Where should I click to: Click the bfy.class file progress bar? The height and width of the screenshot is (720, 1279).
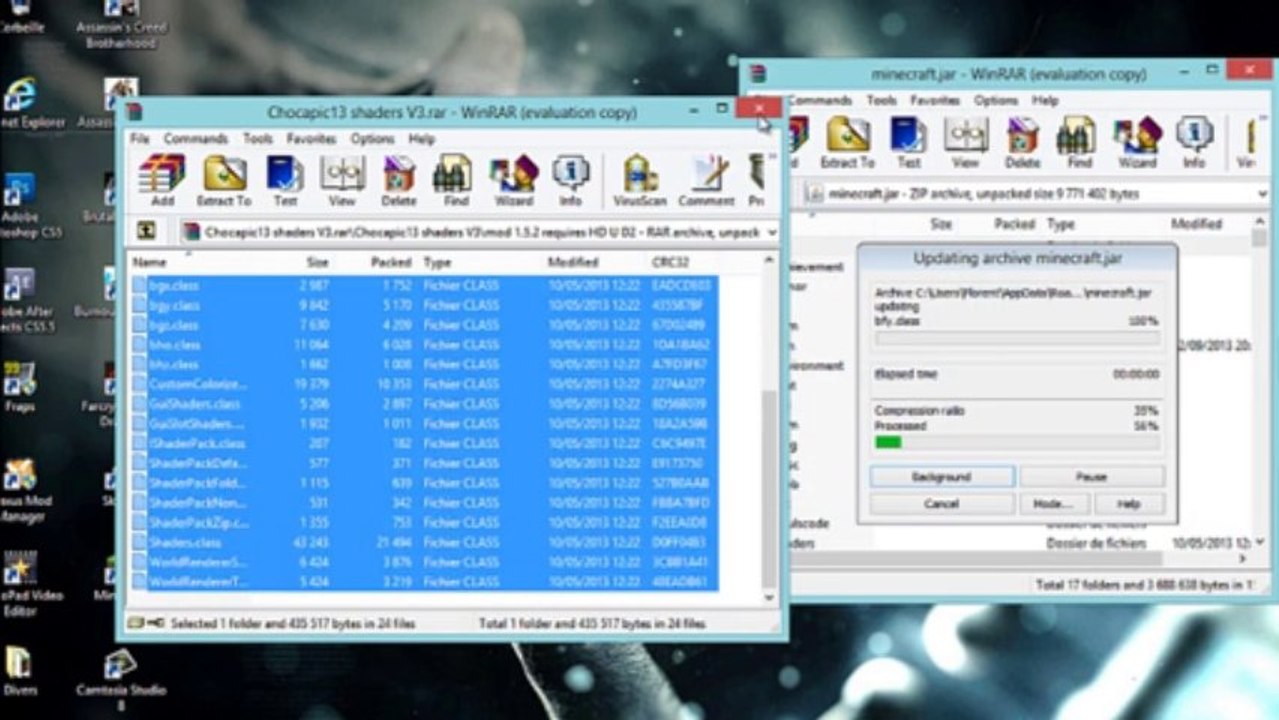point(1017,338)
